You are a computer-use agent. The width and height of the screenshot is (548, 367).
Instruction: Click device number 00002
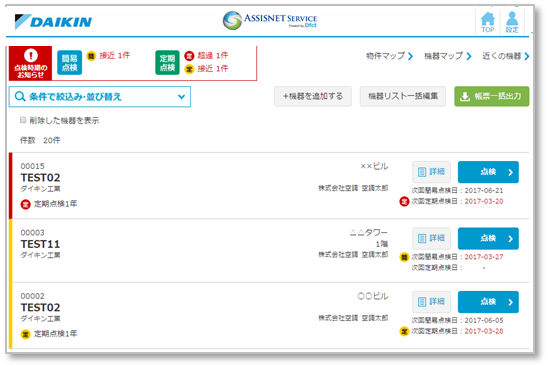pyautogui.click(x=33, y=296)
